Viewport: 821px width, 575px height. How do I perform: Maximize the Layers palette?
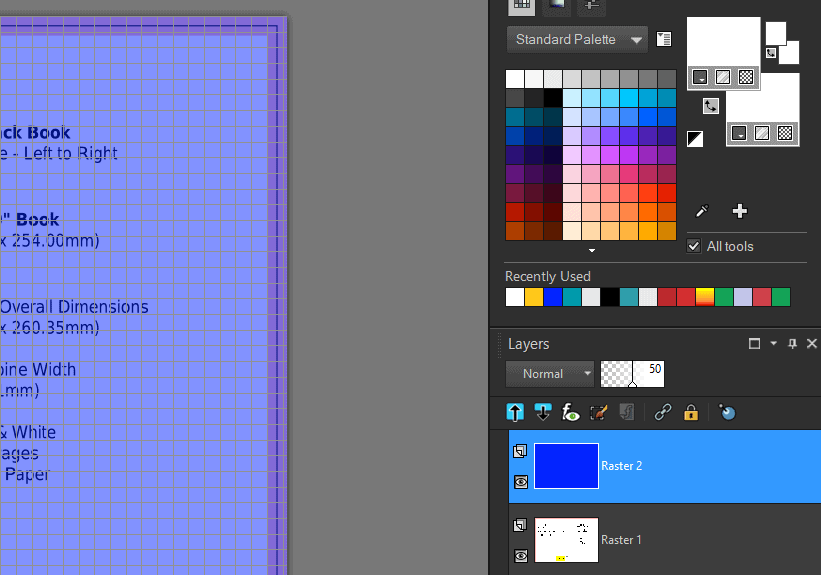[755, 344]
